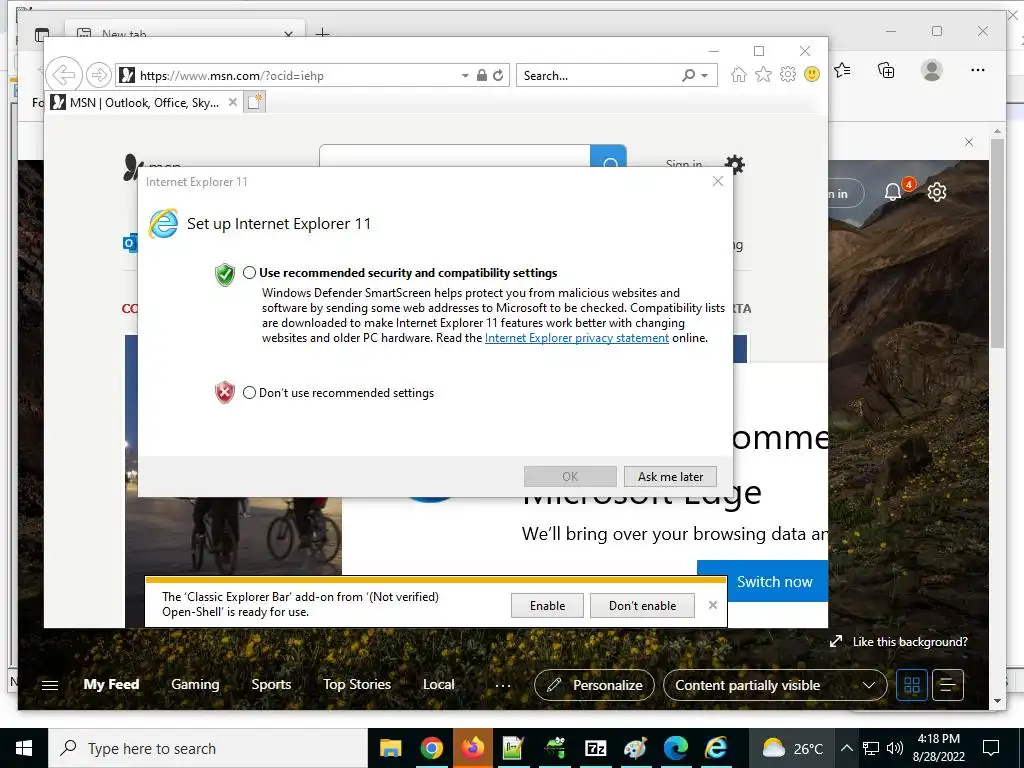Open Edge notifications bell icon
1024x768 pixels.
[x=893, y=192]
